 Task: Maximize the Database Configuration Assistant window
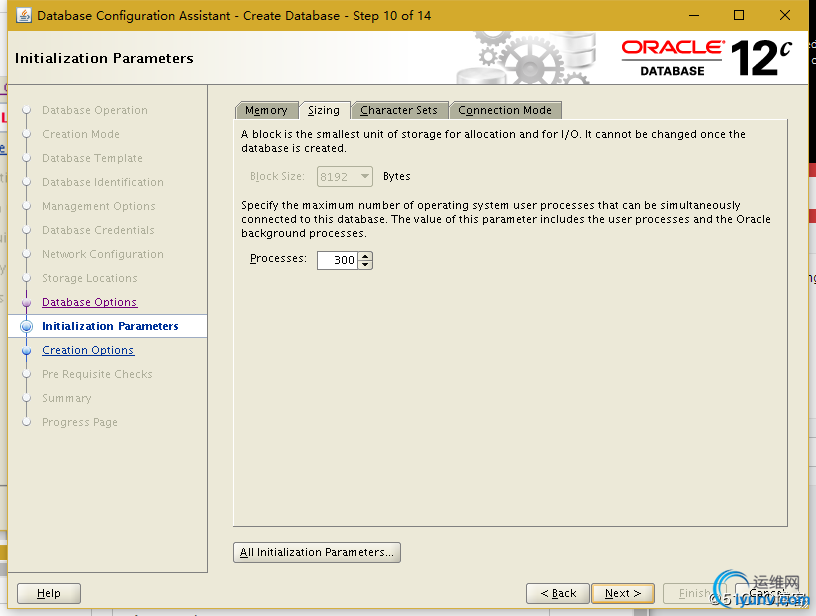tap(739, 16)
